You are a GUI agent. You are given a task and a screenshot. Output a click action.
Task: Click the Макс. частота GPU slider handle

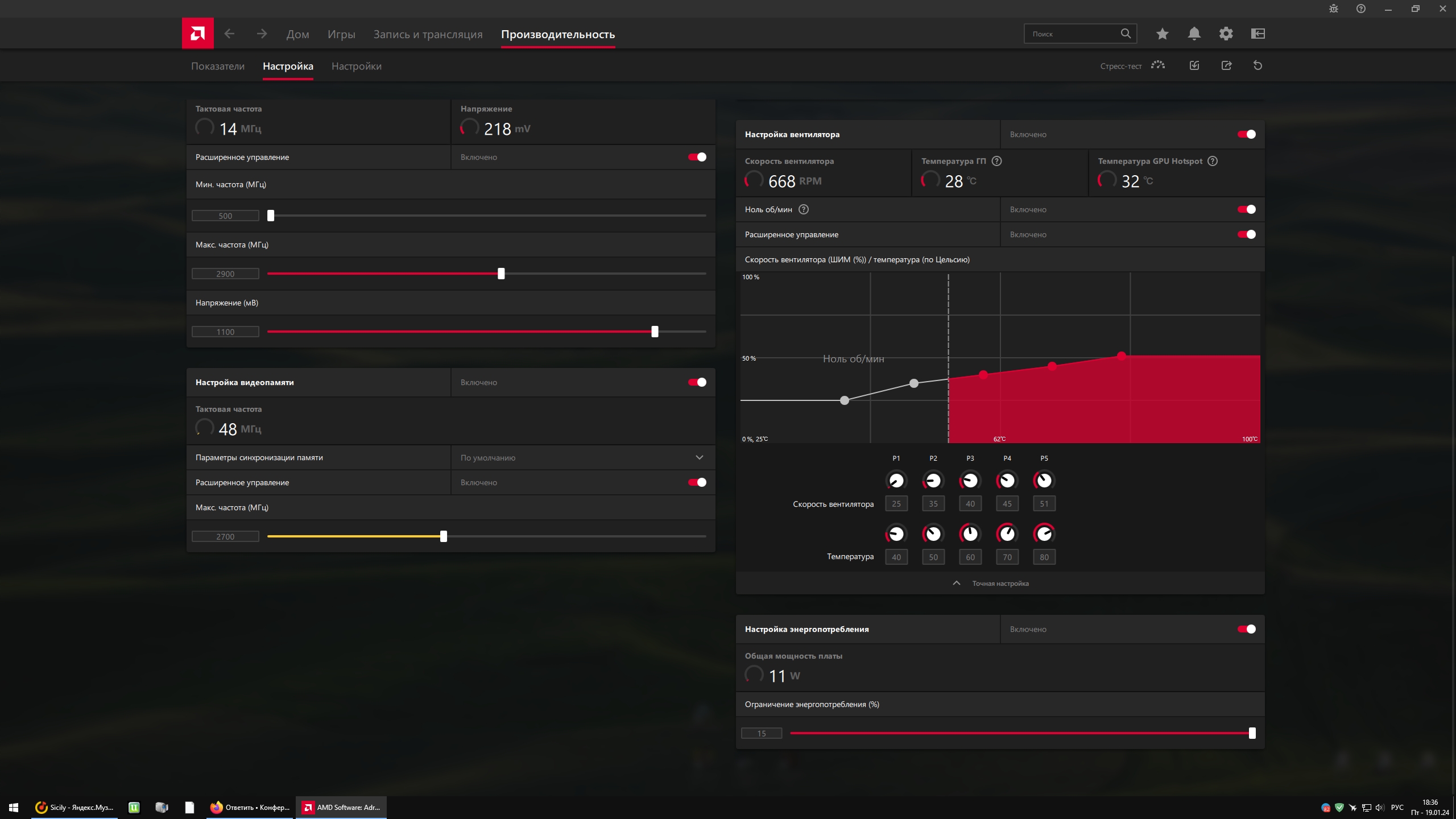coord(501,274)
